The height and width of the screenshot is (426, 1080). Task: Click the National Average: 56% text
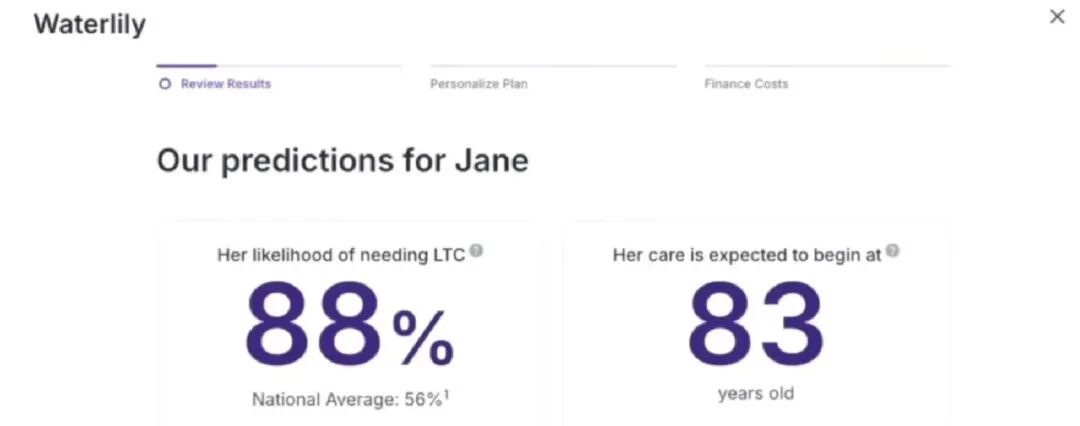(x=346, y=400)
